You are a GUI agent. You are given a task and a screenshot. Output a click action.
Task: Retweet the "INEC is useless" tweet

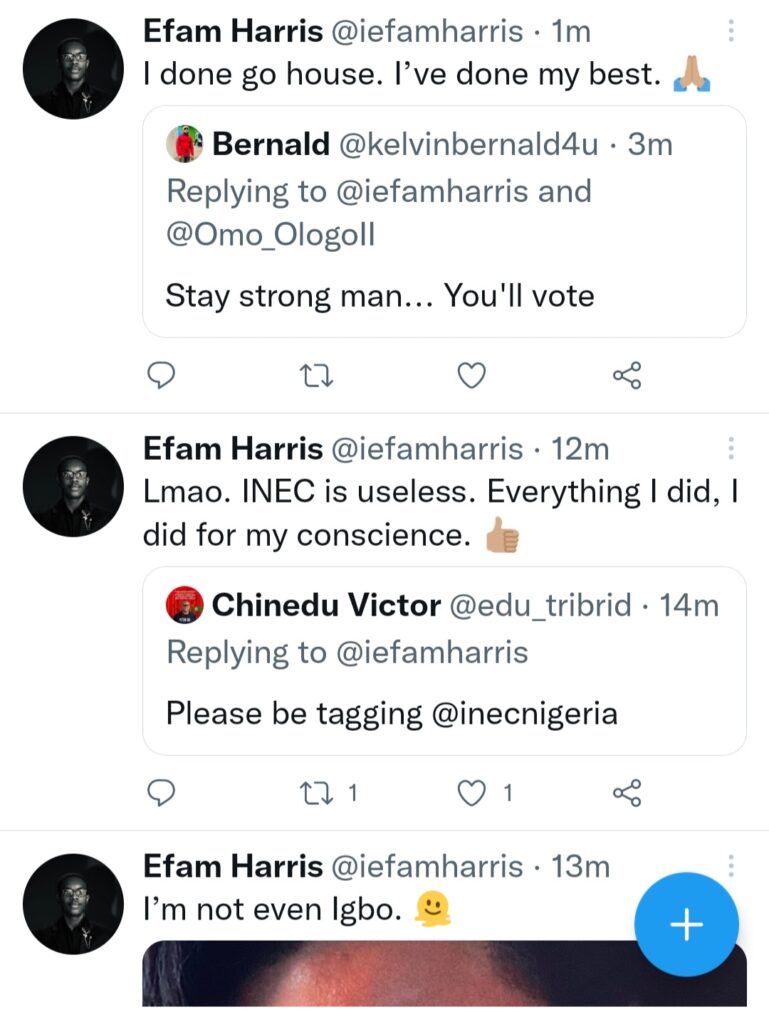point(316,793)
